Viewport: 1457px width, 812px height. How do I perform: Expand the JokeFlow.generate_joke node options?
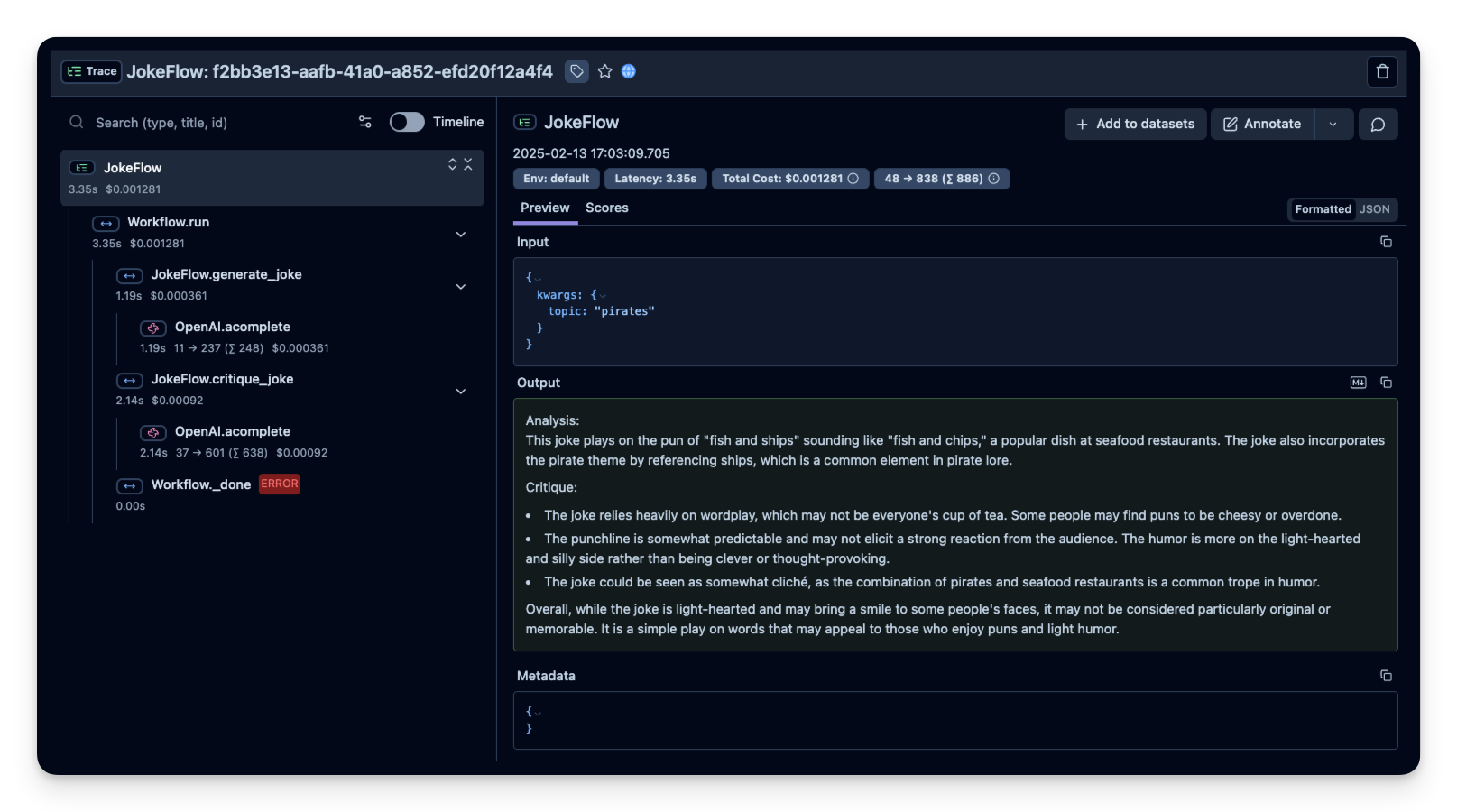click(x=461, y=286)
